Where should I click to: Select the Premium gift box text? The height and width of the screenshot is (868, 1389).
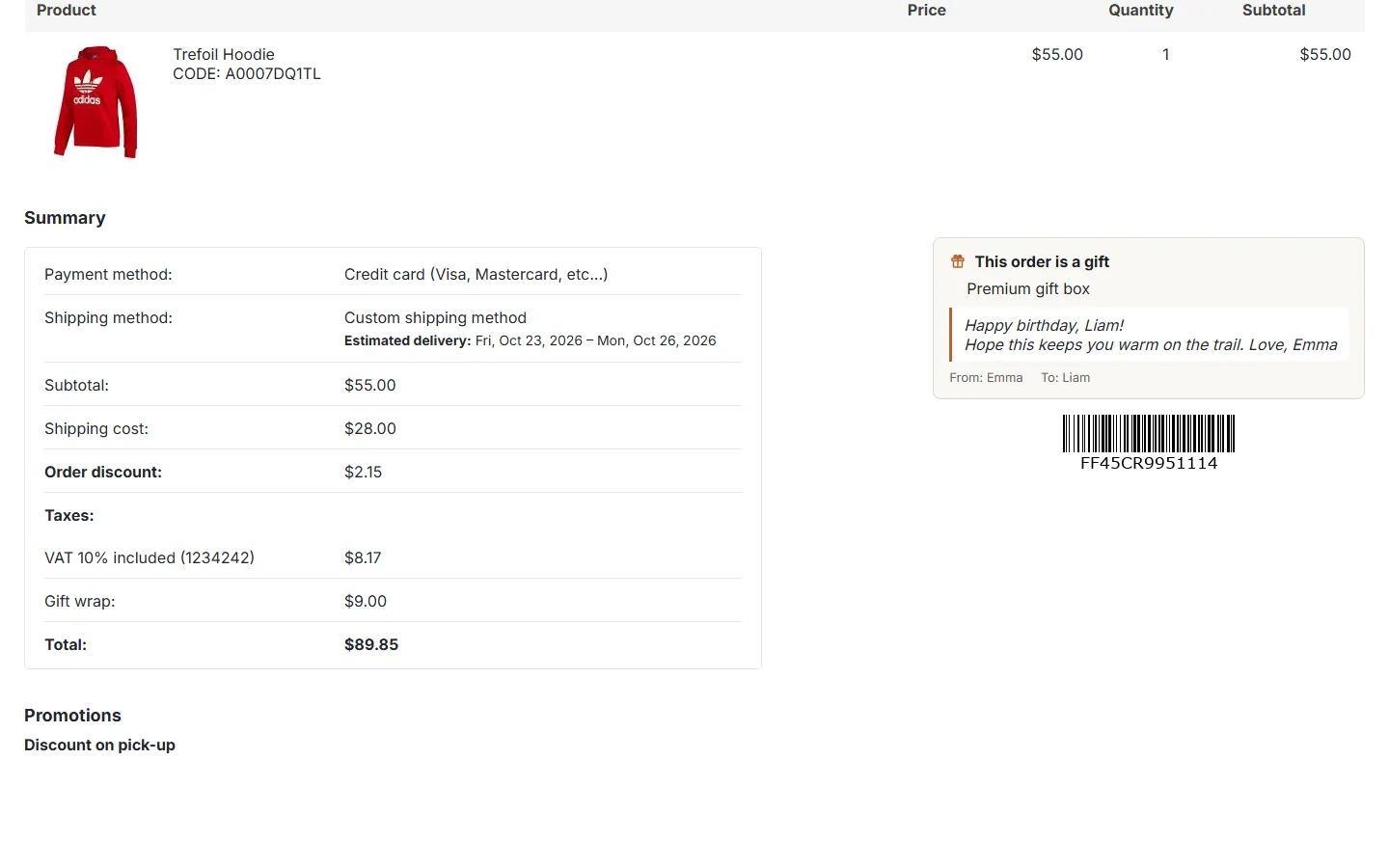1028,288
